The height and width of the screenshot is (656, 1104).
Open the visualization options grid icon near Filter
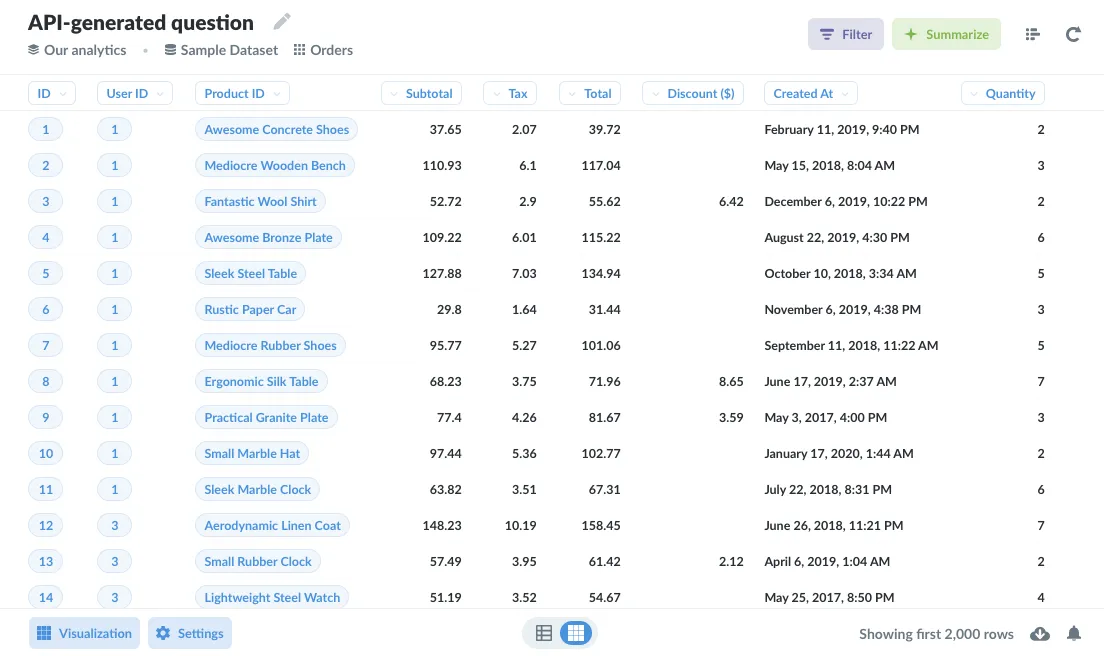coord(1032,33)
